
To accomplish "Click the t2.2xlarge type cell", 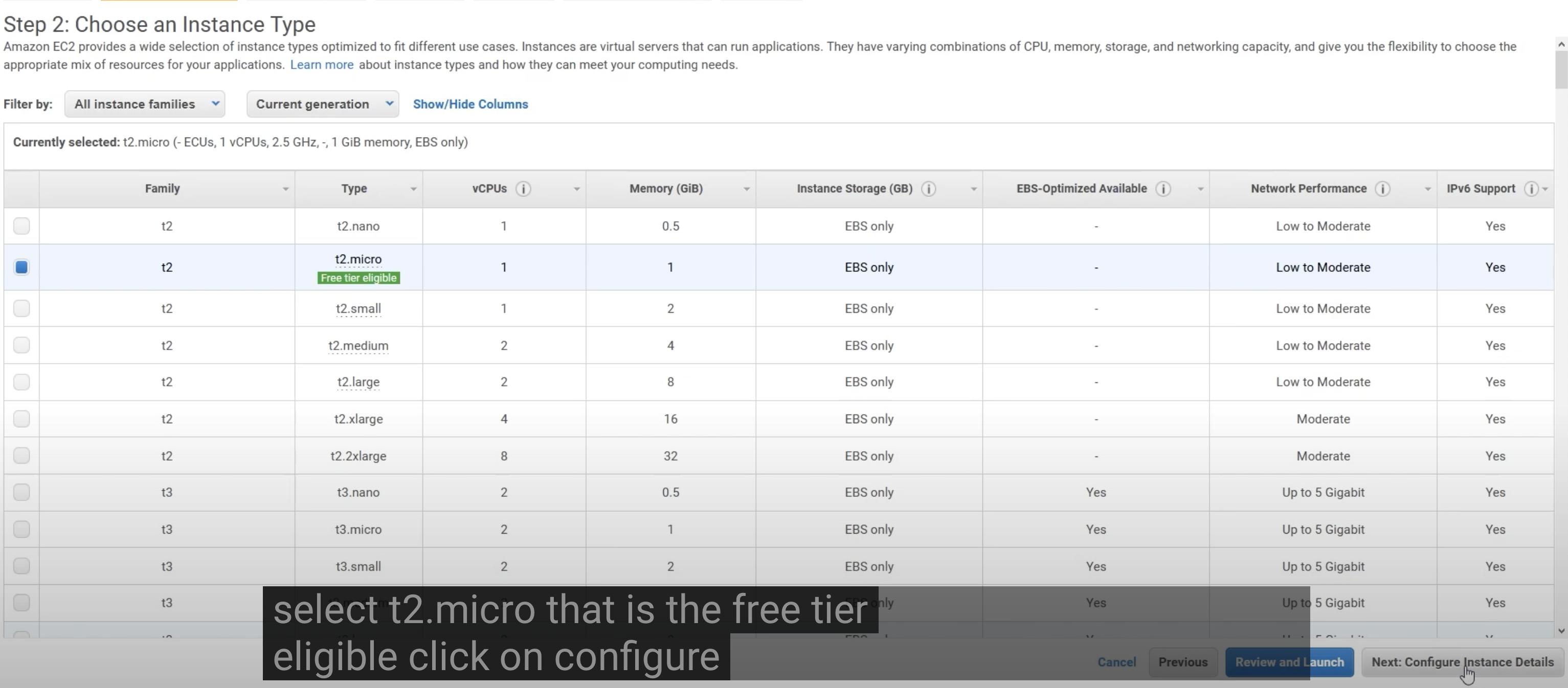I will (x=359, y=455).
